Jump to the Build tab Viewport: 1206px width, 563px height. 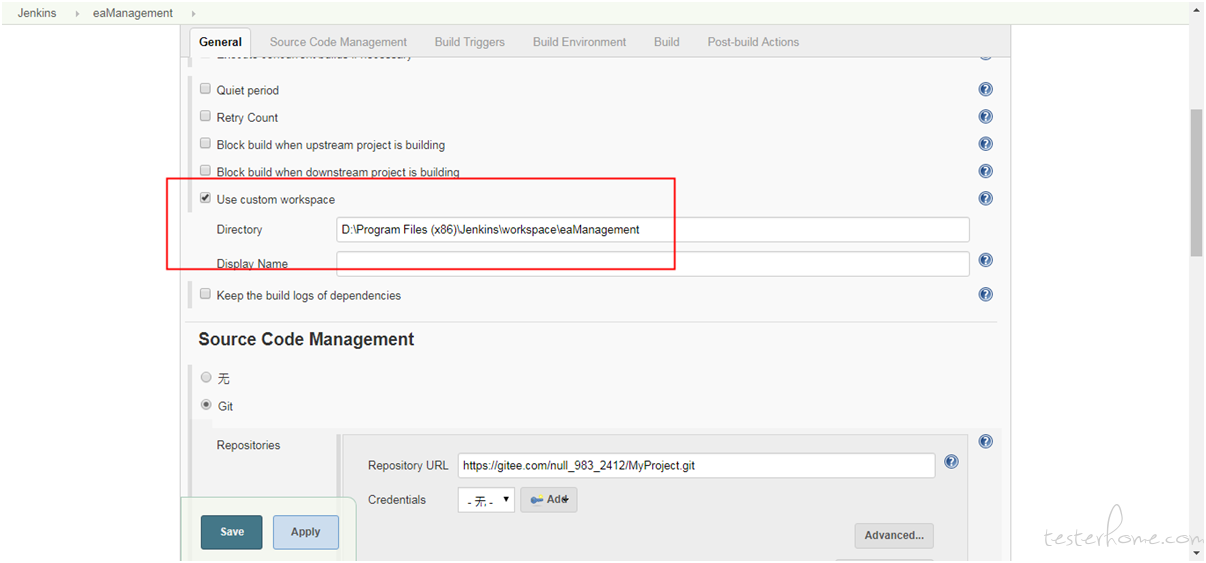coord(666,42)
